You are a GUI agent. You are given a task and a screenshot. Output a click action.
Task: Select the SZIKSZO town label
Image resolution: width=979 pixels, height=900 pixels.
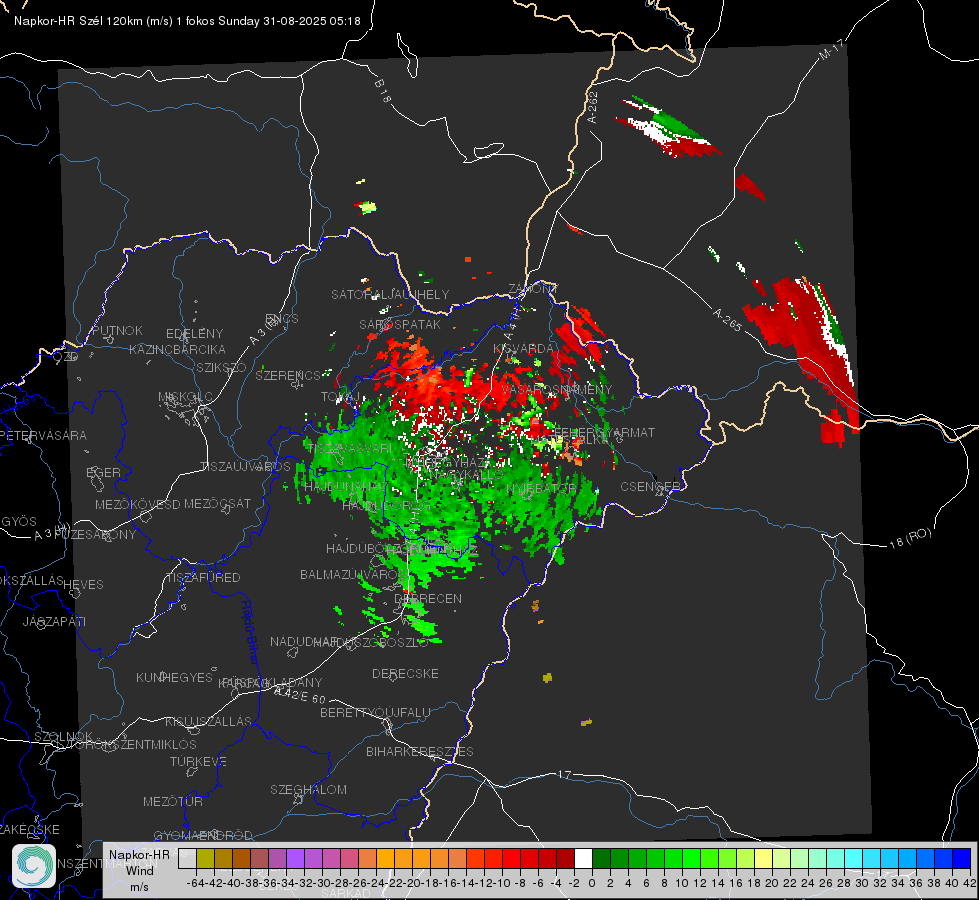pos(222,367)
